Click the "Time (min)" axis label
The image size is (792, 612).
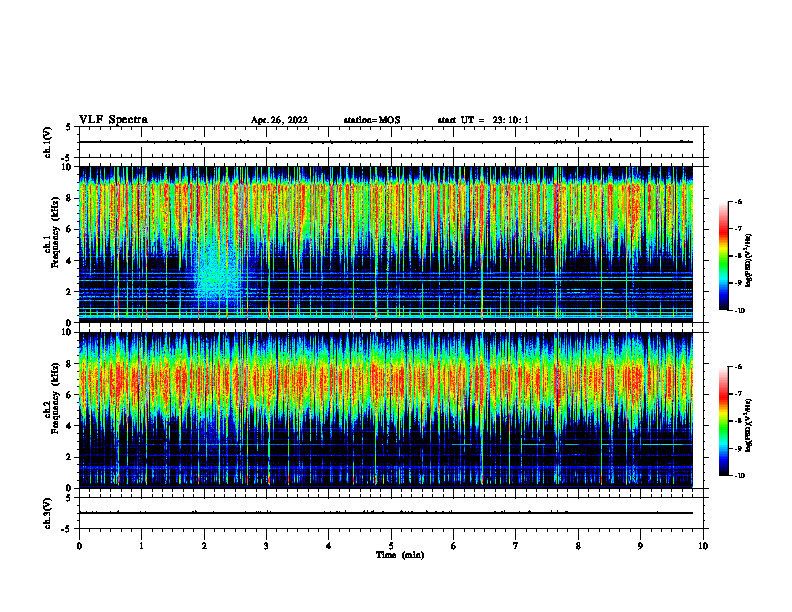400,555
